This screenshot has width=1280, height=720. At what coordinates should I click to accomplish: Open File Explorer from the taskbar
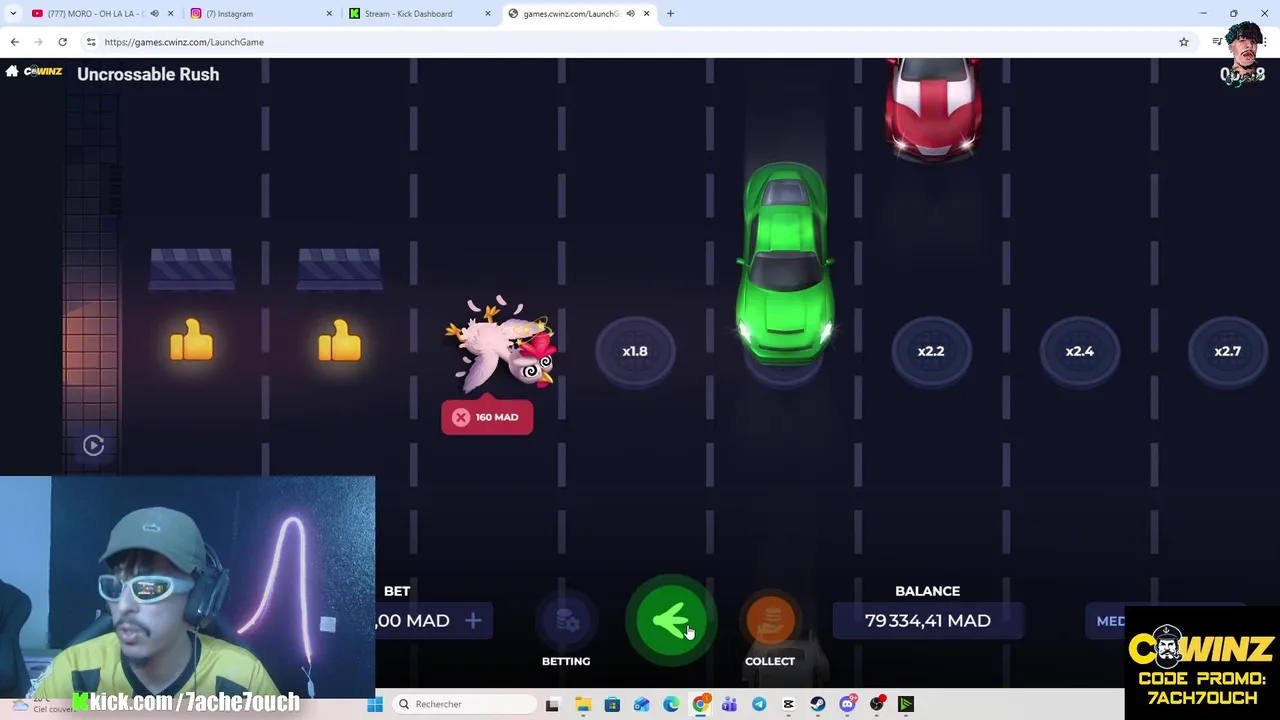click(583, 704)
